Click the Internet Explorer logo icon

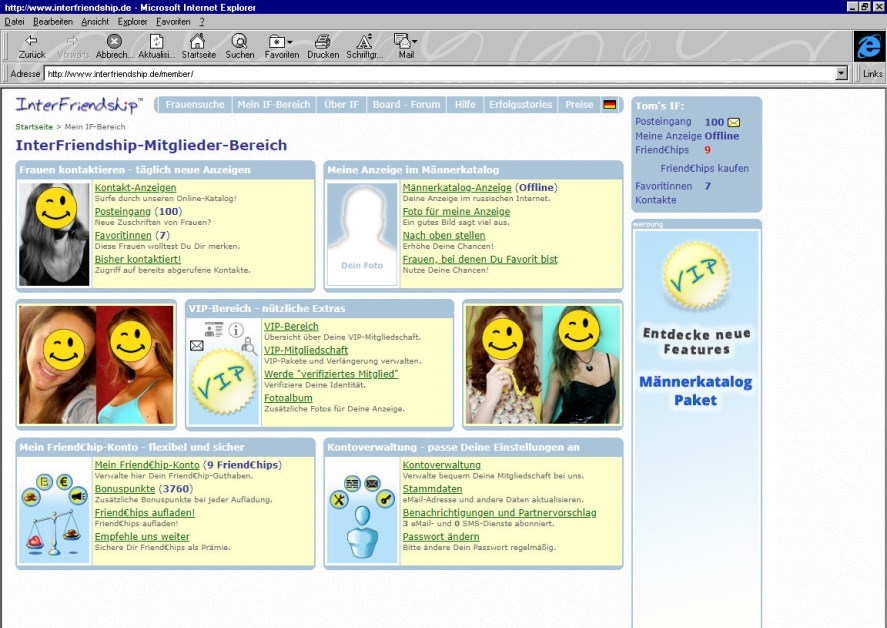(868, 46)
